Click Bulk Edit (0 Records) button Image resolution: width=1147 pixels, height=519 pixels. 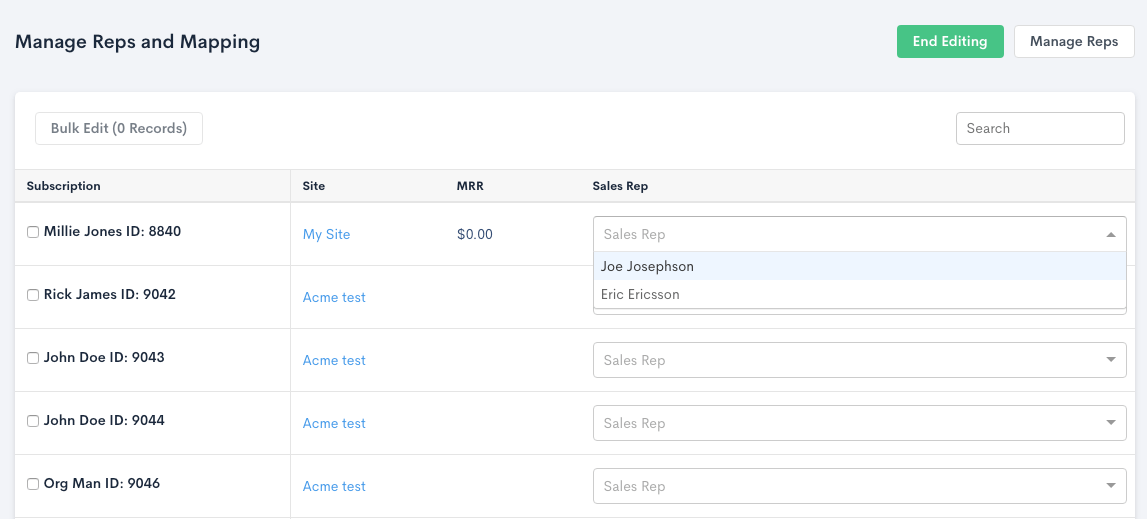119,128
